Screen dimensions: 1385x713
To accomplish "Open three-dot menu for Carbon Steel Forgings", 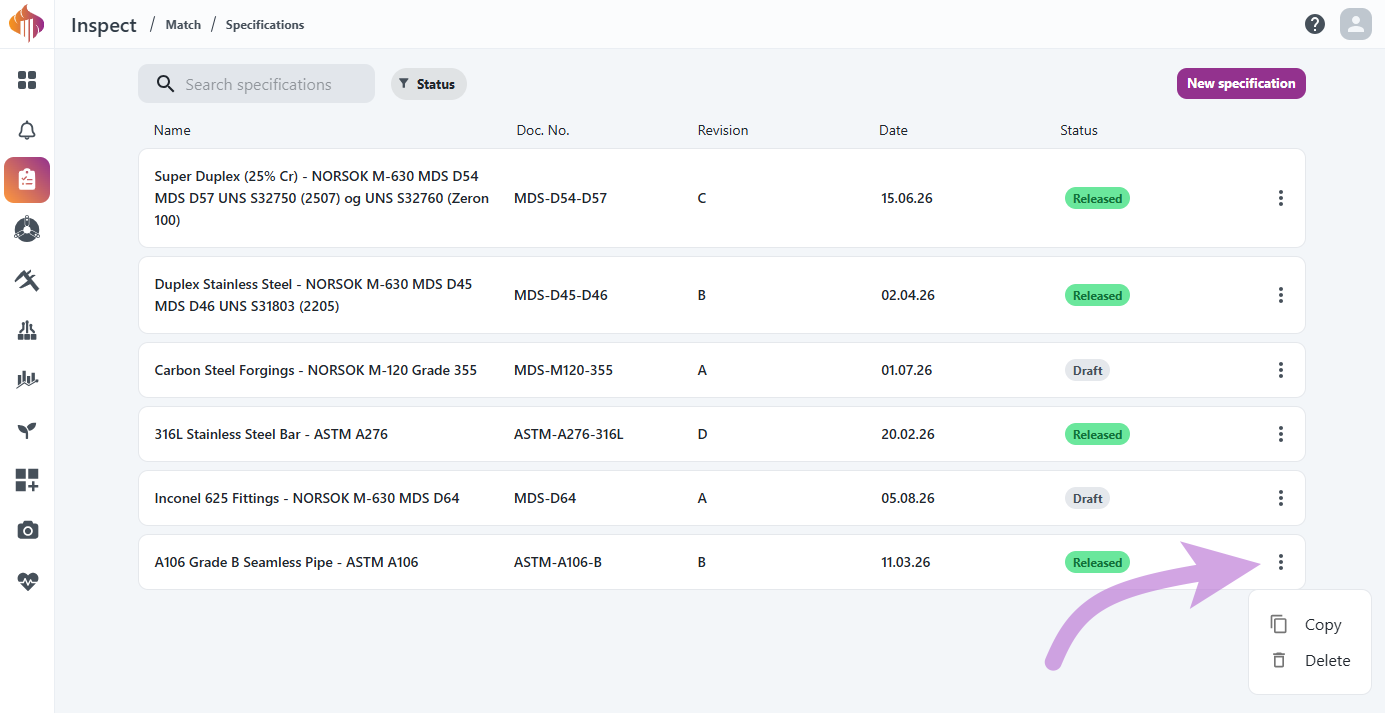I will coord(1281,370).
